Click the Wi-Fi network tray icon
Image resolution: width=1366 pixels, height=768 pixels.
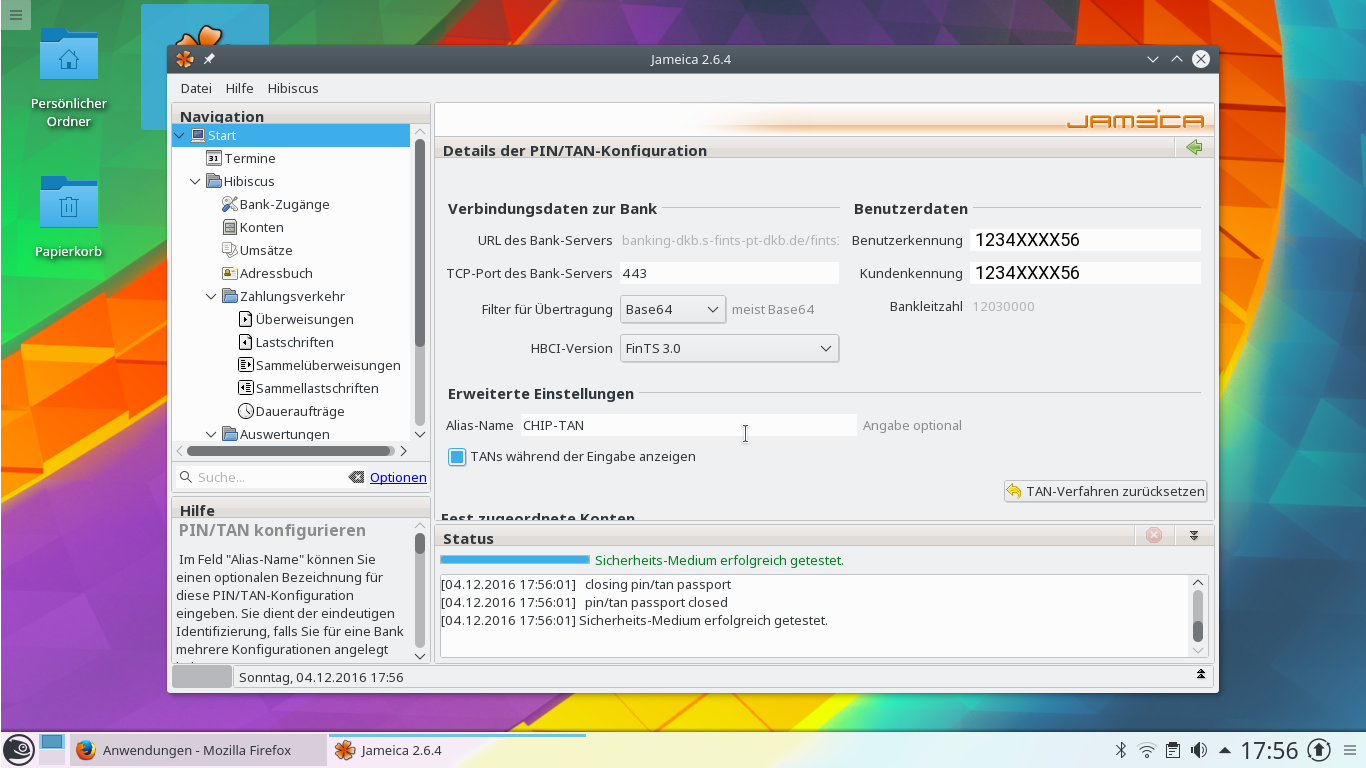coord(1147,750)
